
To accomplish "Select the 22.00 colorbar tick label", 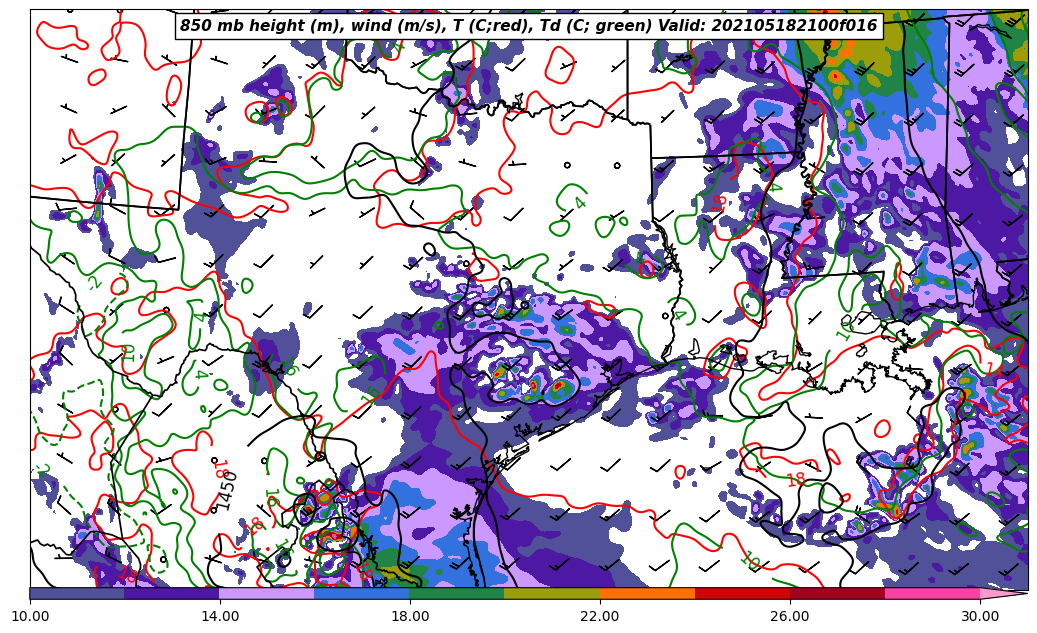I will [x=600, y=616].
